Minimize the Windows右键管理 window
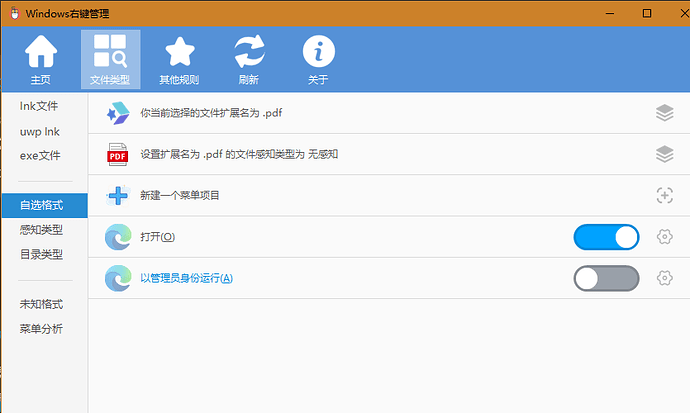Screen dimensions: 690x413 pyautogui.click(x=610, y=13)
